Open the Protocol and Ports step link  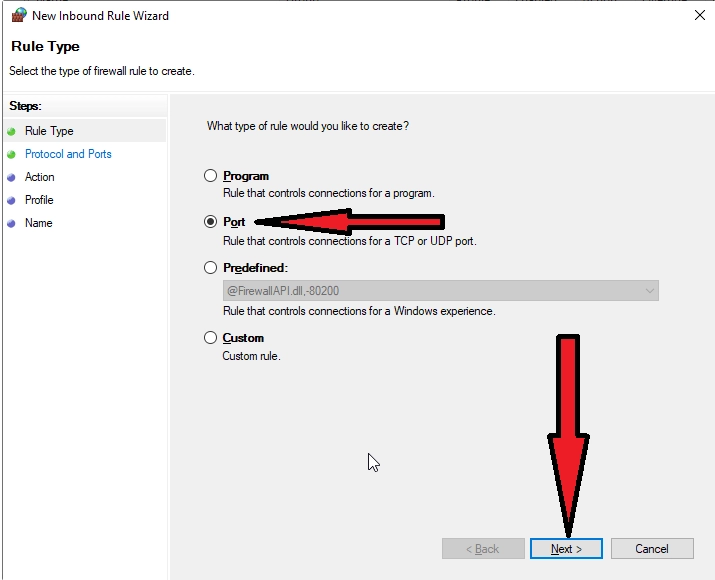[x=68, y=154]
